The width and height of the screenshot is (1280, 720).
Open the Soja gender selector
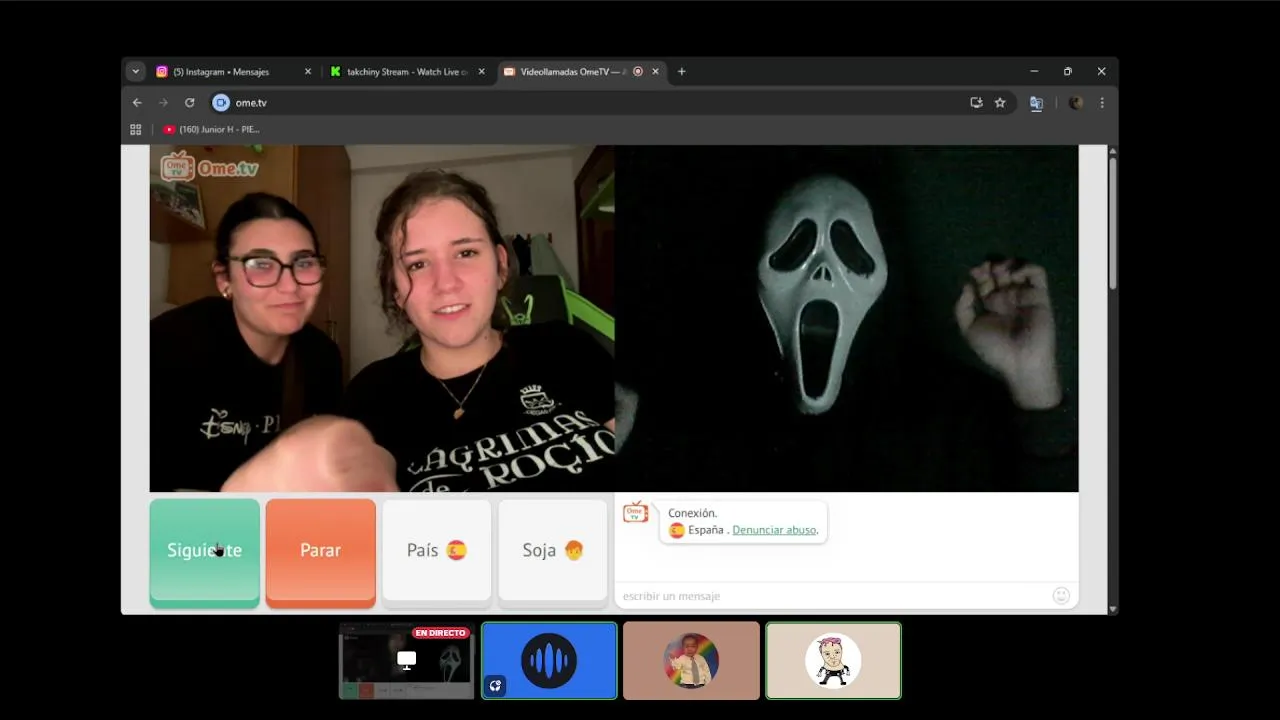pyautogui.click(x=553, y=551)
